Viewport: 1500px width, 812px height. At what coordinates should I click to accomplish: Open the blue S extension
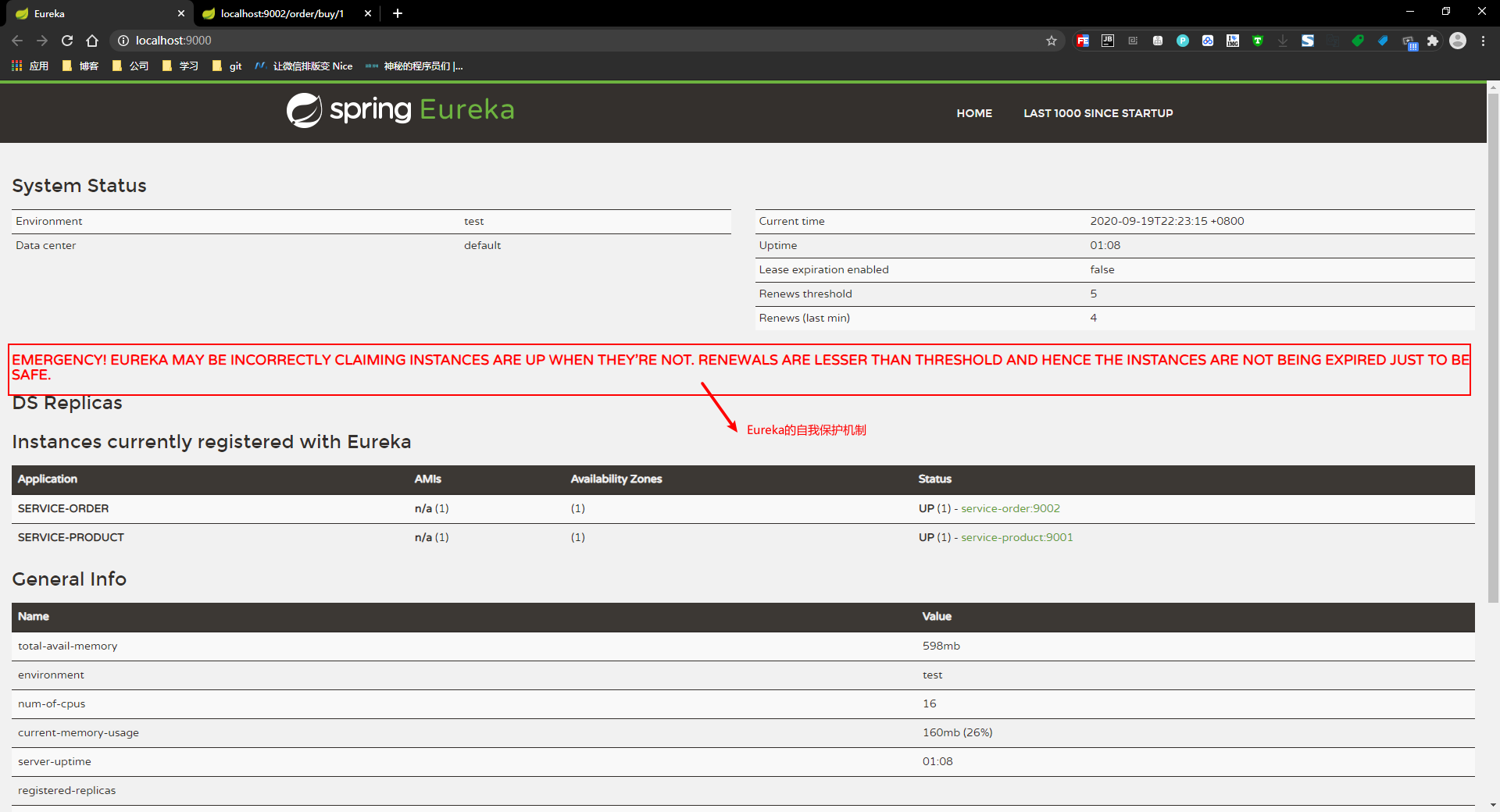(1308, 41)
